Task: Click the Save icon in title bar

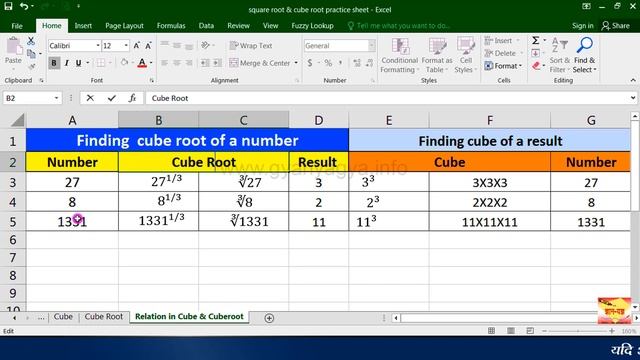Action: (8, 6)
